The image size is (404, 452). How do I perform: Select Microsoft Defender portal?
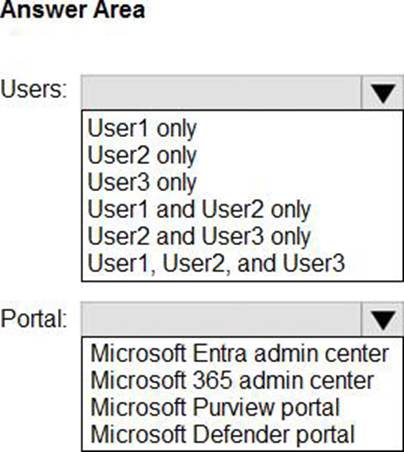click(223, 435)
